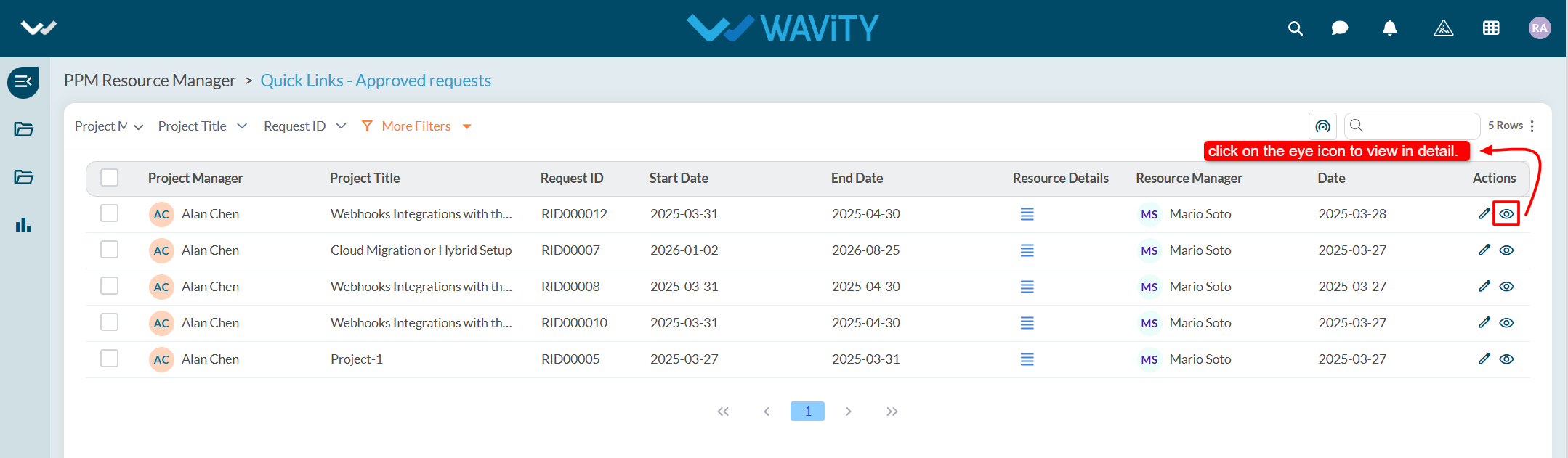Viewport: 1568px width, 458px height.
Task: Open resource details list for RID00008
Action: point(1027,287)
